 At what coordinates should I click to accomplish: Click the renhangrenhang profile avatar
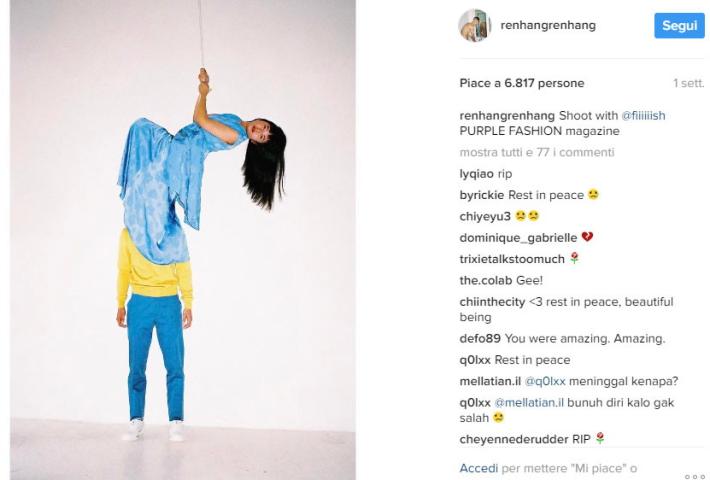[x=475, y=25]
